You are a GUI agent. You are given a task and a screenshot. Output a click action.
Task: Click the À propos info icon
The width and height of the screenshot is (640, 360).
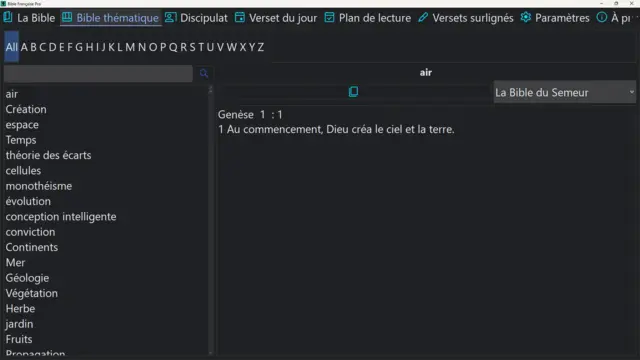pos(602,18)
